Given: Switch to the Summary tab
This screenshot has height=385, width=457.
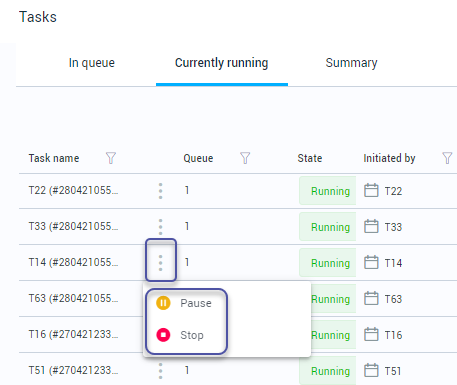Looking at the screenshot, I should [x=351, y=63].
